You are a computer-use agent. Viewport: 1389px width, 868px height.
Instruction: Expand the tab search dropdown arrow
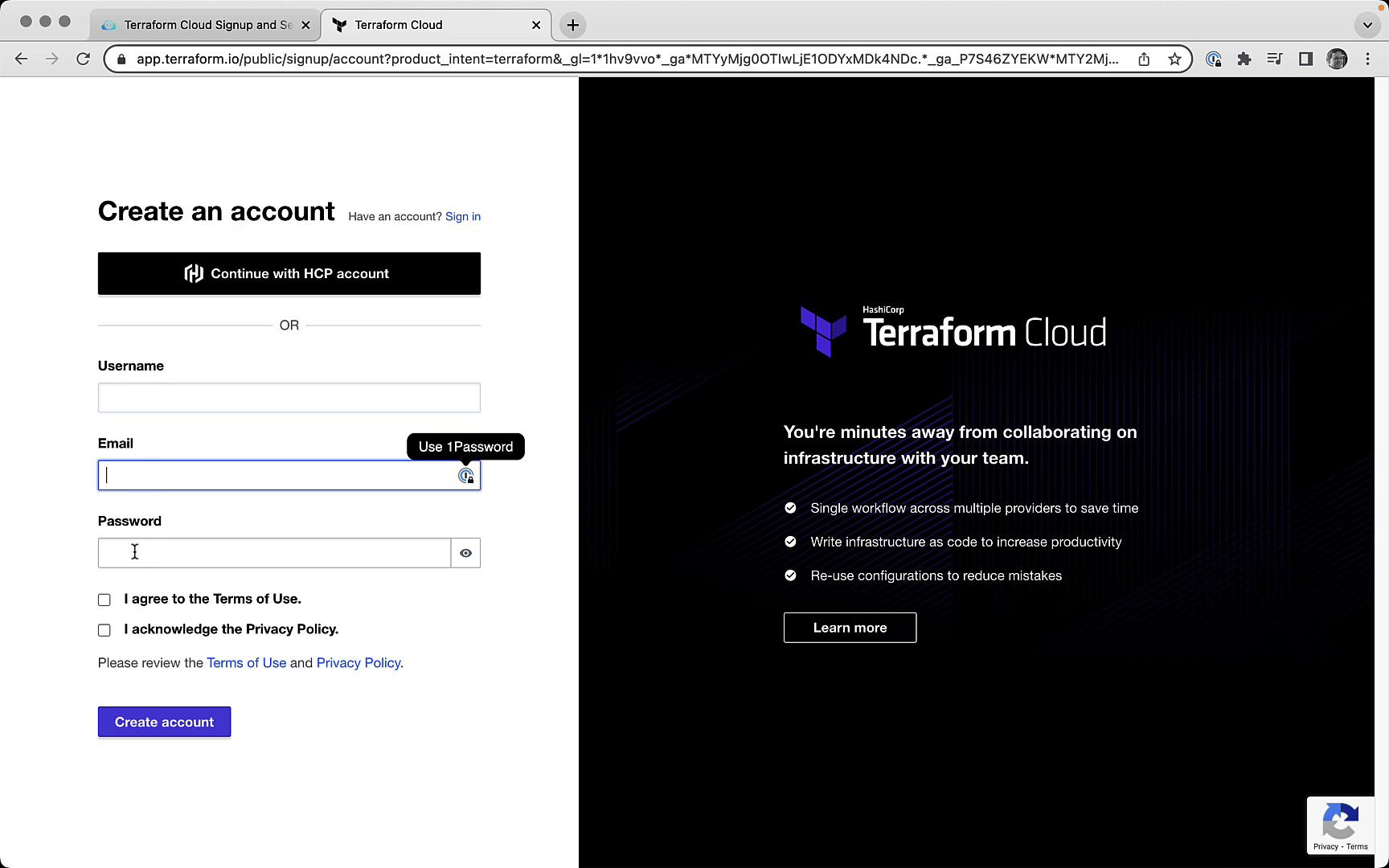(1367, 25)
